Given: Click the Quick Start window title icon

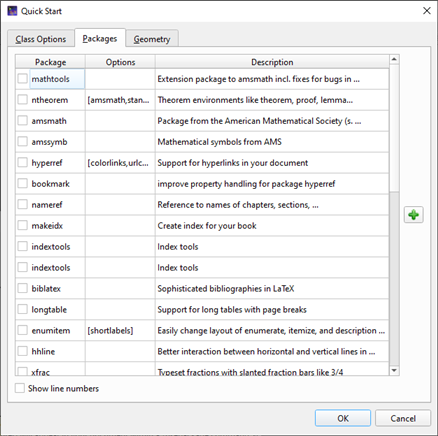Looking at the screenshot, I should (x=12, y=11).
